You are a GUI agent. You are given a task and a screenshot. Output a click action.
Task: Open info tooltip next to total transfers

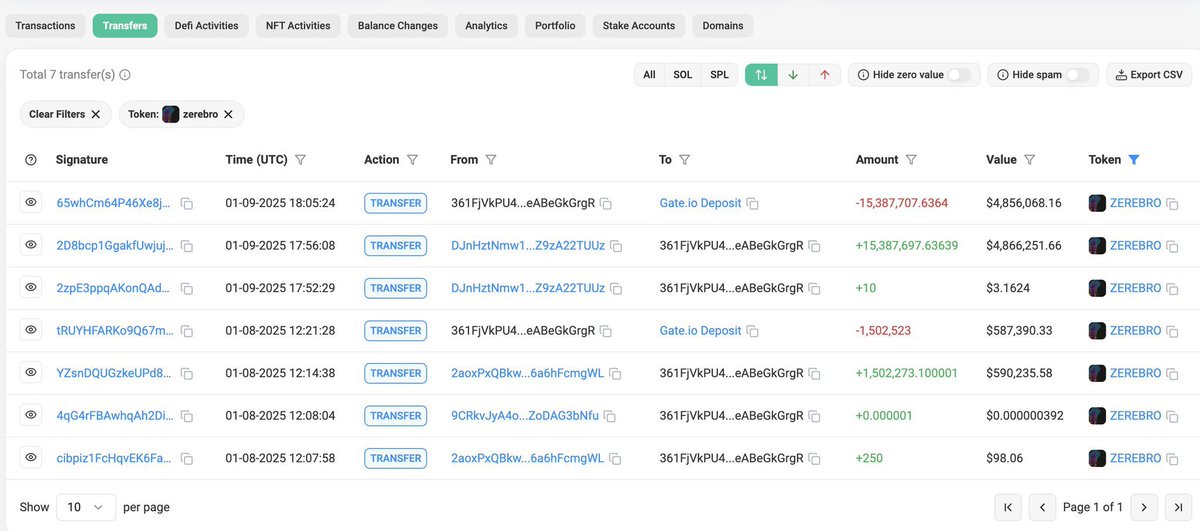tap(125, 75)
